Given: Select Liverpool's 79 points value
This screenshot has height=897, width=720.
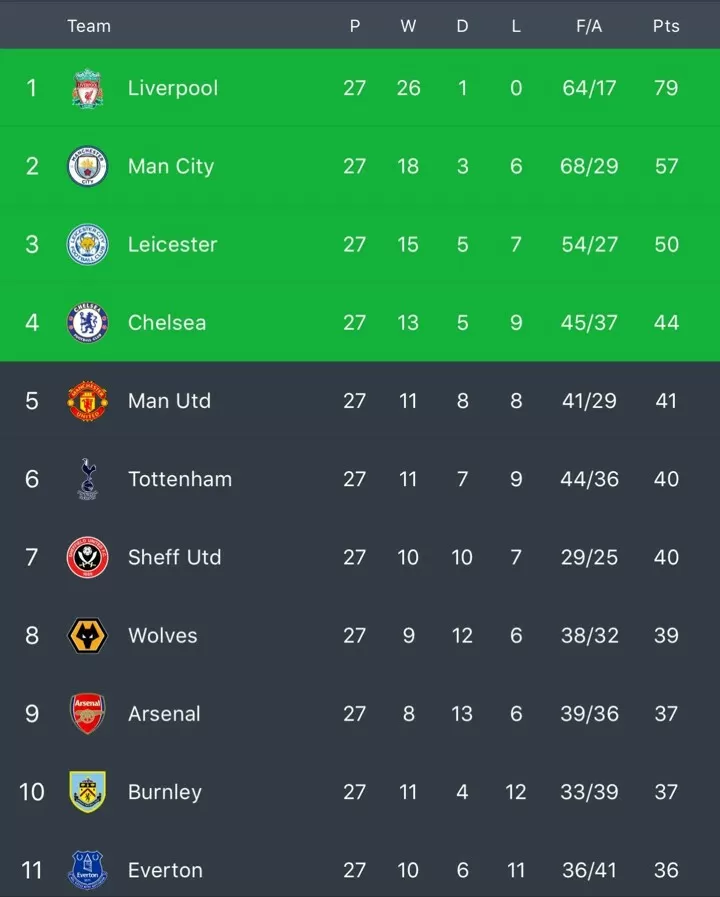Looking at the screenshot, I should (x=666, y=88).
